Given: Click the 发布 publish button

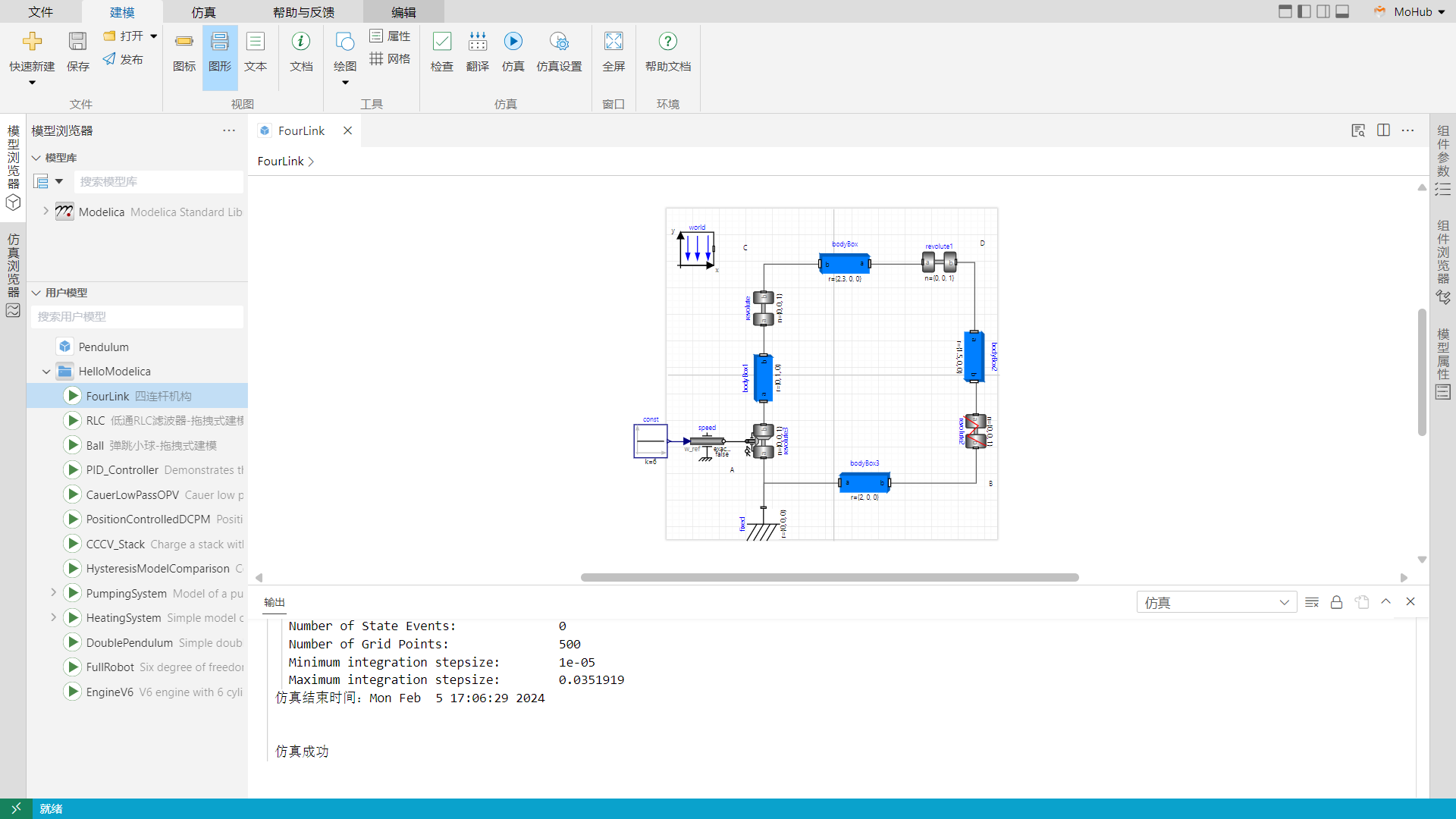Looking at the screenshot, I should coord(124,59).
